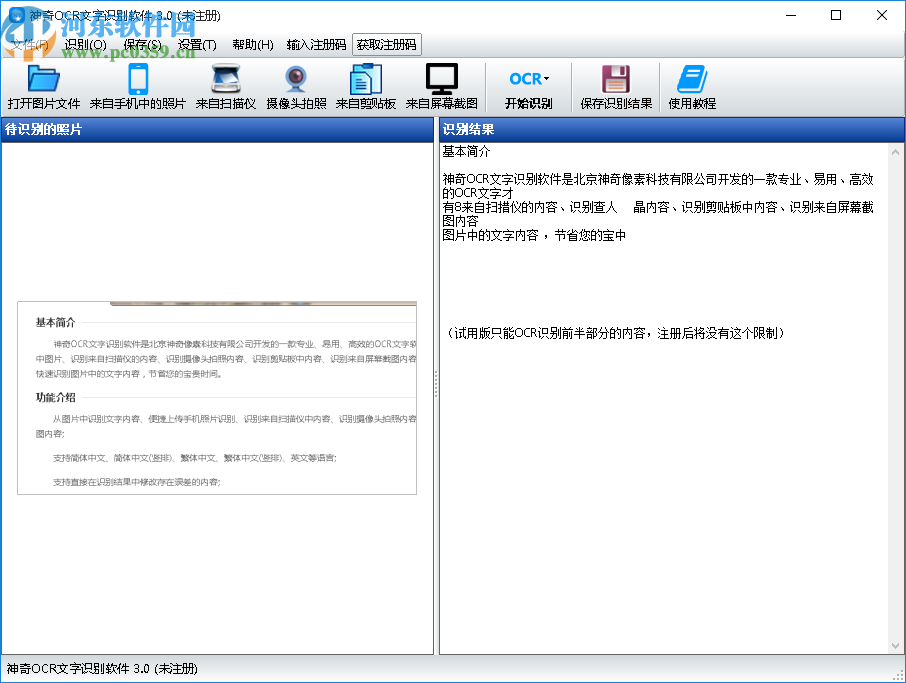The image size is (906, 683).
Task: Select the scanner source icon
Action: [225, 79]
